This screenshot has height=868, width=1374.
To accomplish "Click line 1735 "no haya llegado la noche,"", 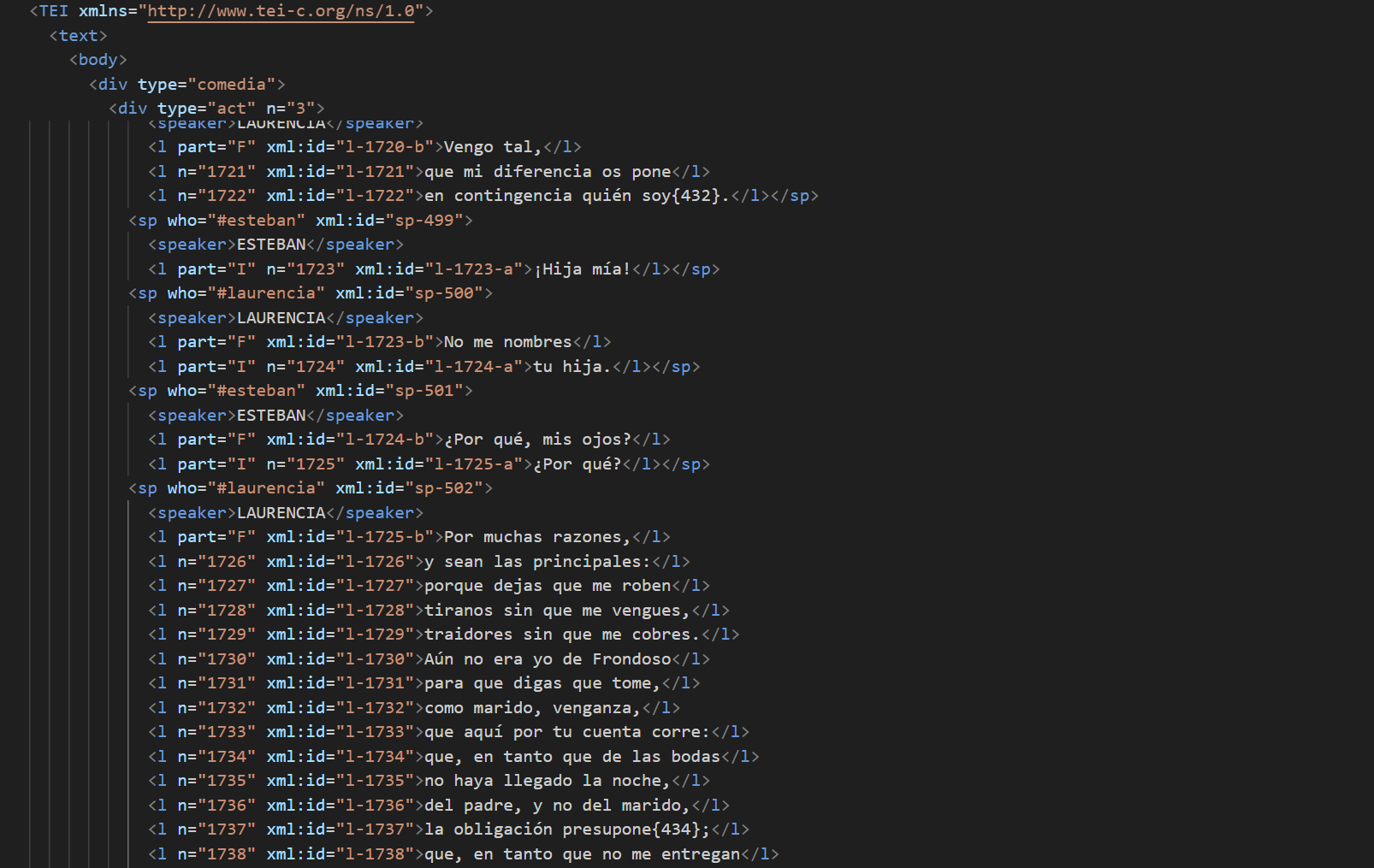I will (429, 781).
